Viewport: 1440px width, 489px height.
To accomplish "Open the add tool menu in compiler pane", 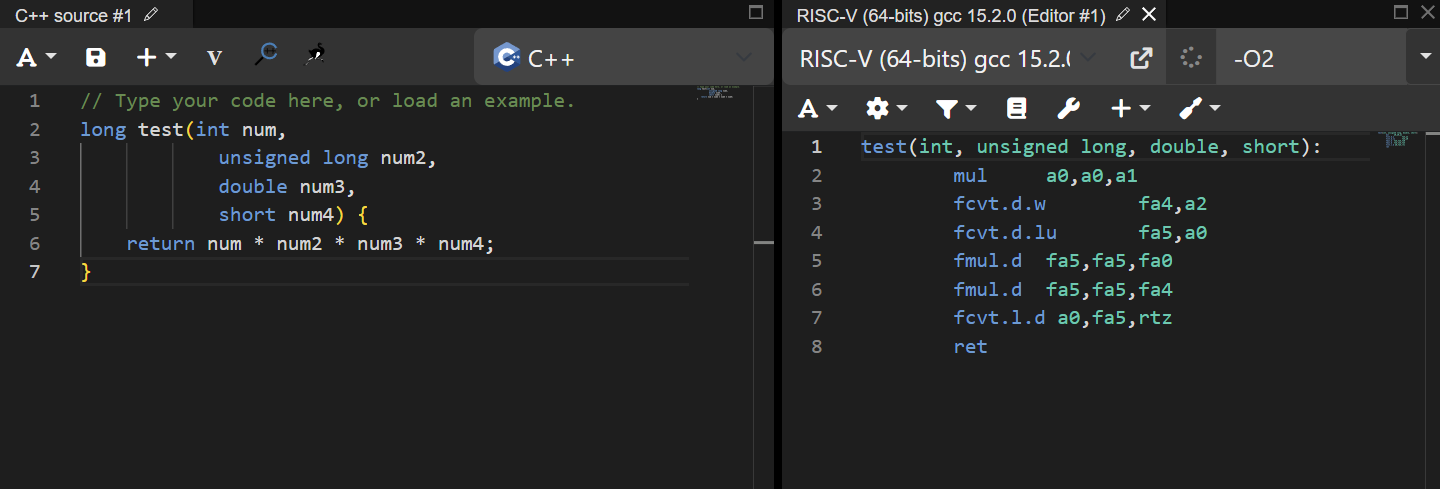I will pyautogui.click(x=1199, y=108).
